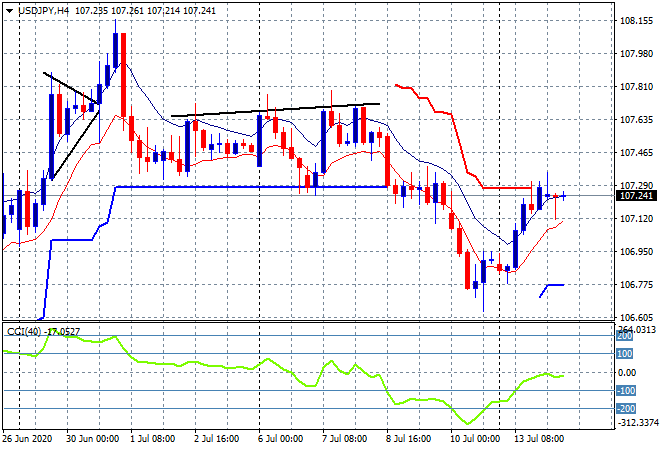Select the long black trendline across the 2–8 July highs

tap(276, 110)
